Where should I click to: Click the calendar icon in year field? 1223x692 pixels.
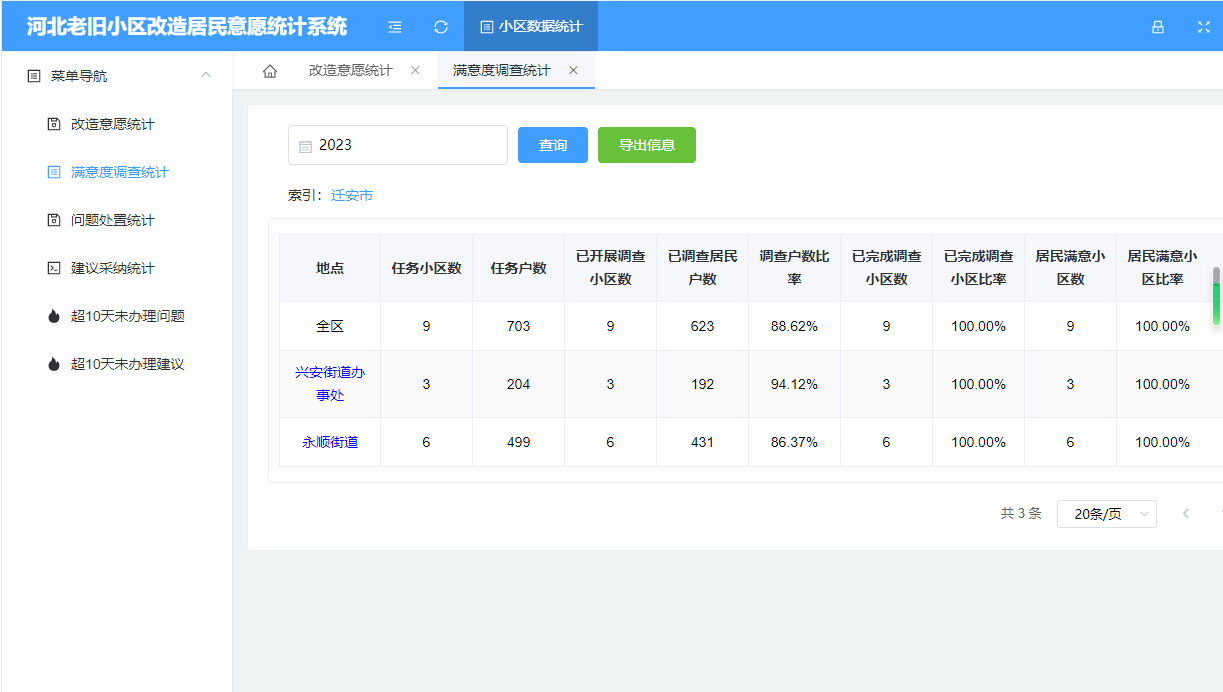tap(305, 146)
